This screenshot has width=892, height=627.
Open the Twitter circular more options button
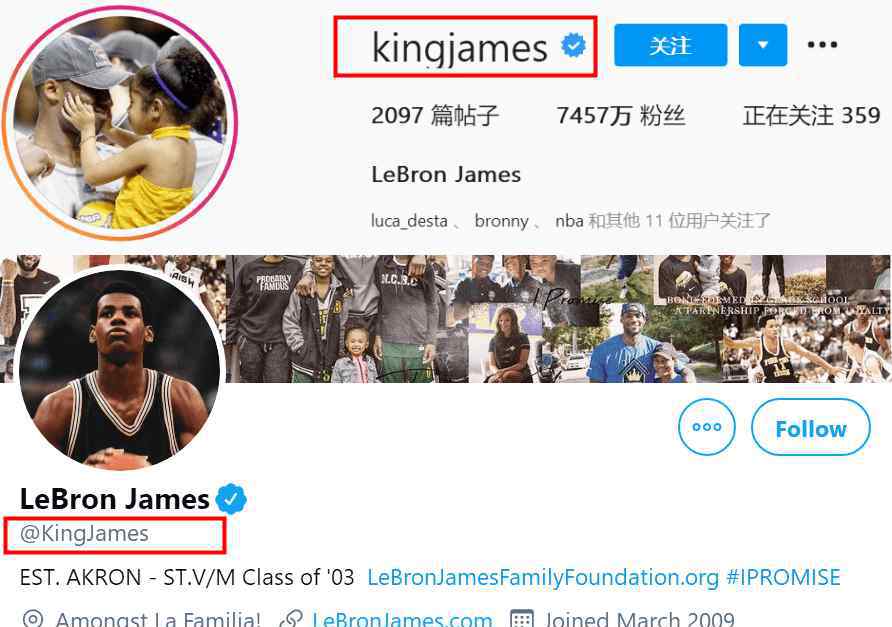coord(707,427)
